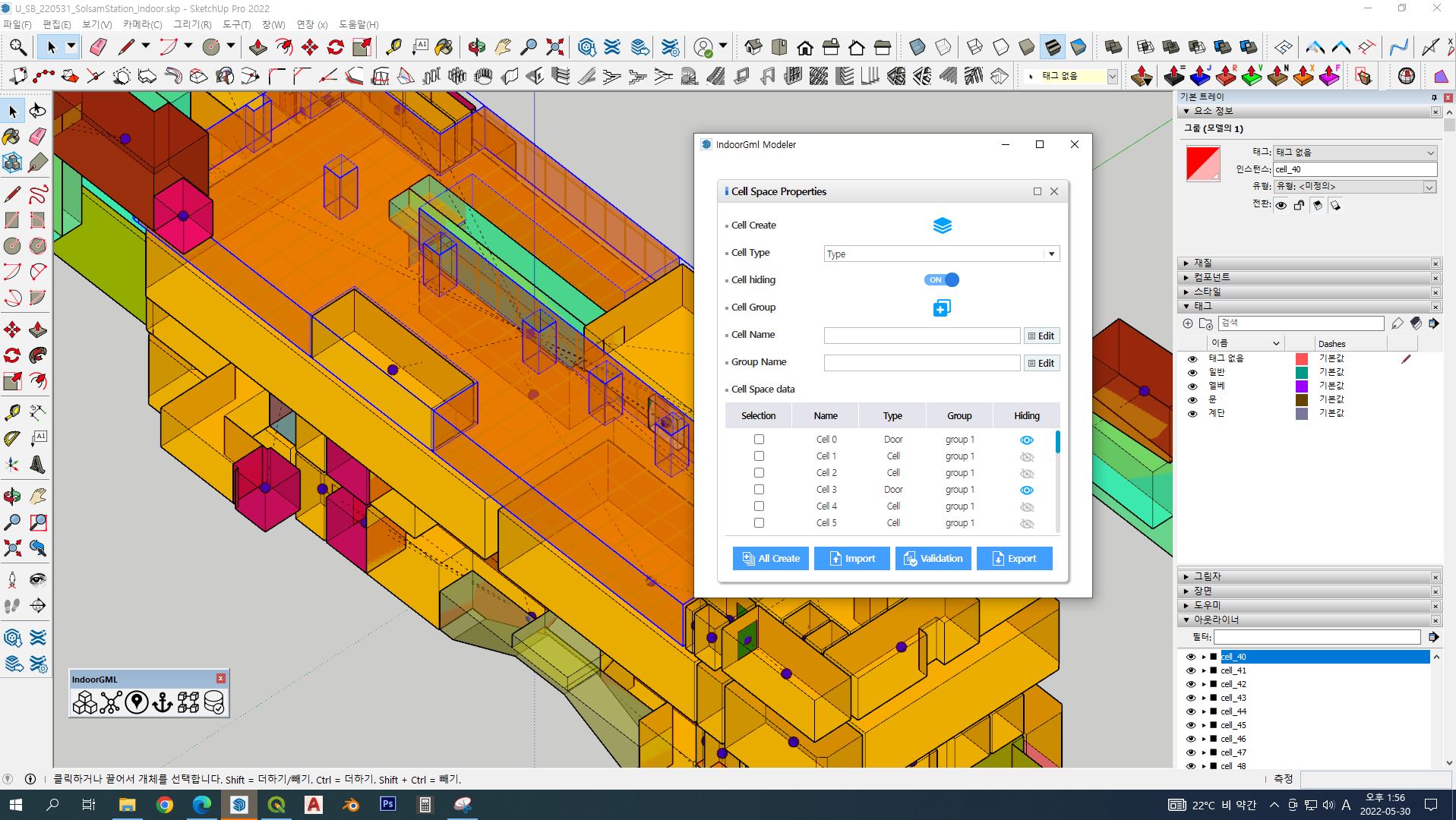
Task: Open the 카메라(C) menu
Action: click(143, 24)
